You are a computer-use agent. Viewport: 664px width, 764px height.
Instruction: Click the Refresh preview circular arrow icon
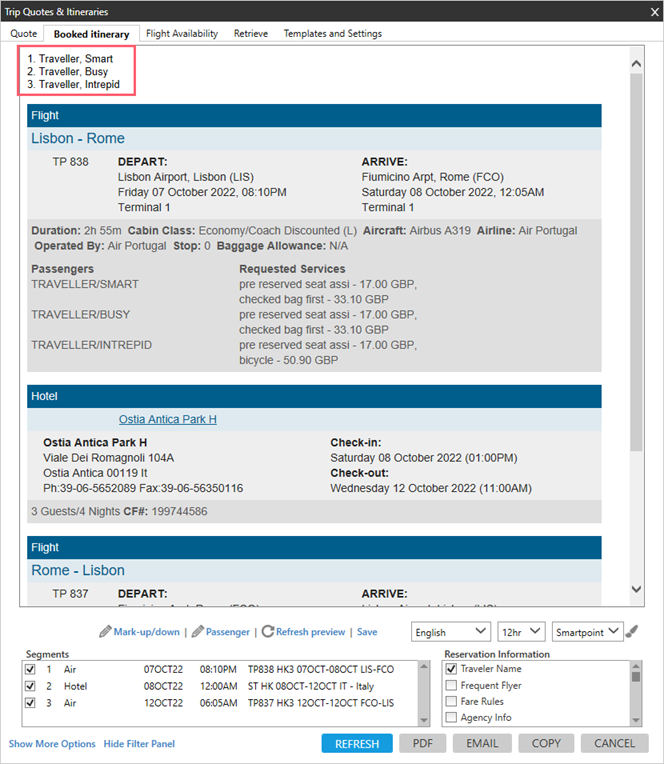point(268,632)
